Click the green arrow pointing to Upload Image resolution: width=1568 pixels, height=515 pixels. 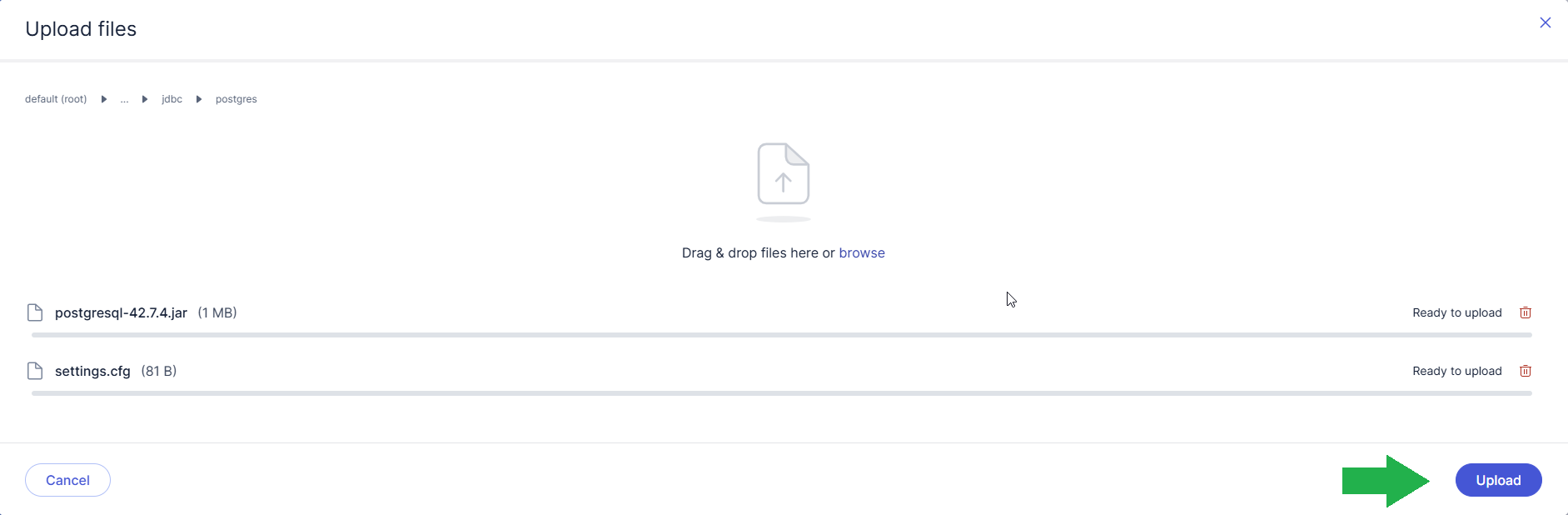click(x=1385, y=481)
